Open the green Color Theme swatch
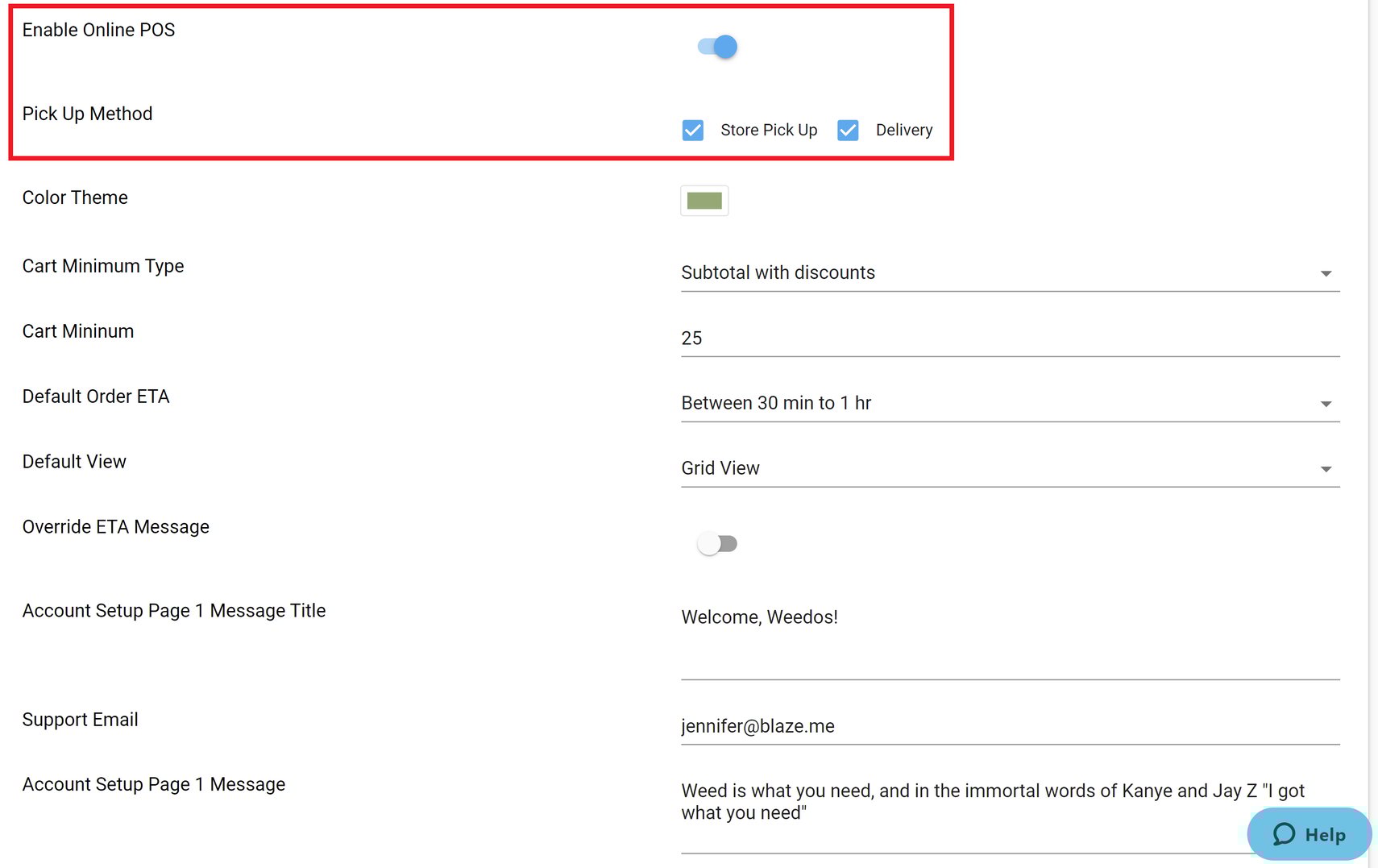 (704, 201)
